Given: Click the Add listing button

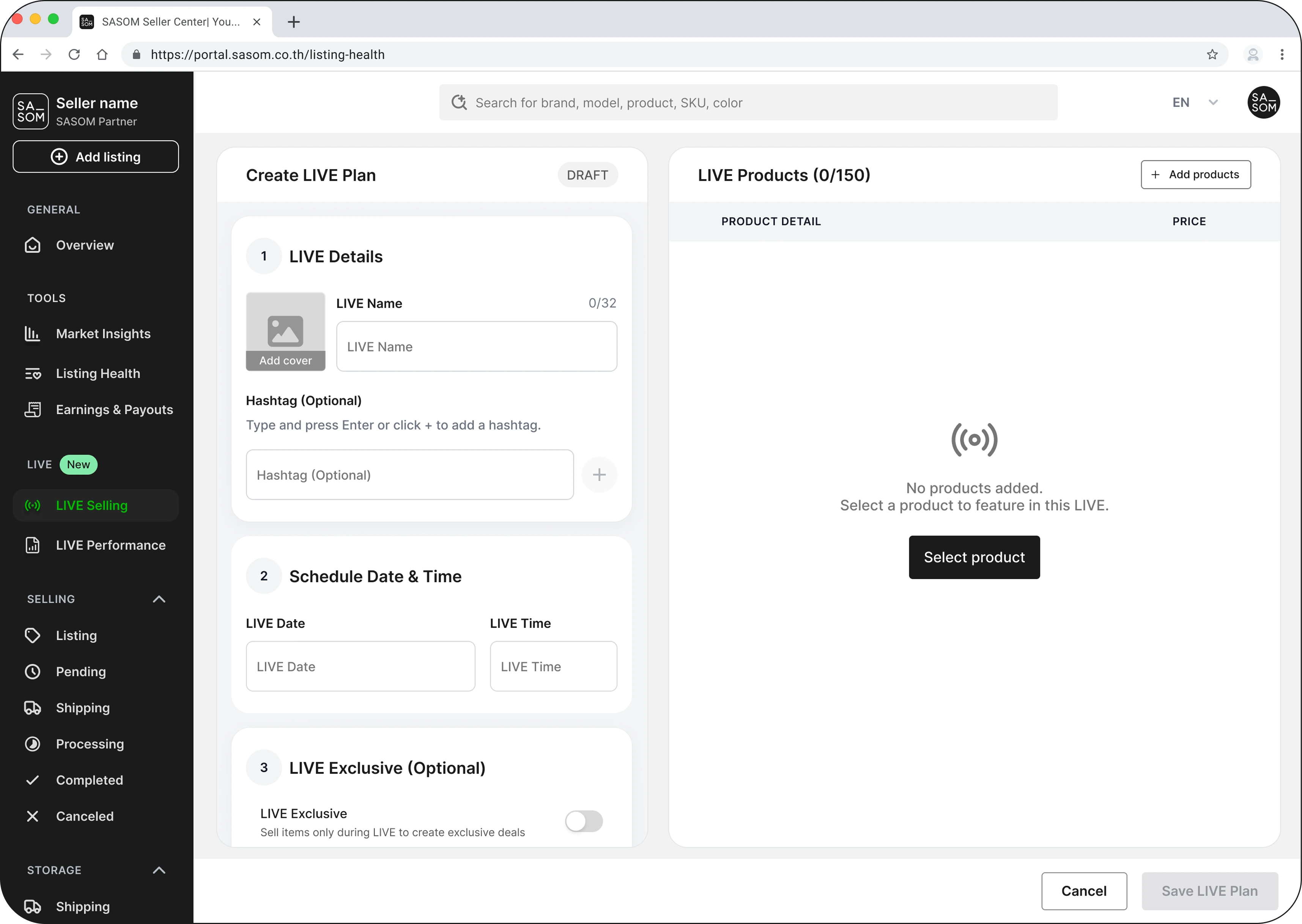Looking at the screenshot, I should tap(96, 156).
